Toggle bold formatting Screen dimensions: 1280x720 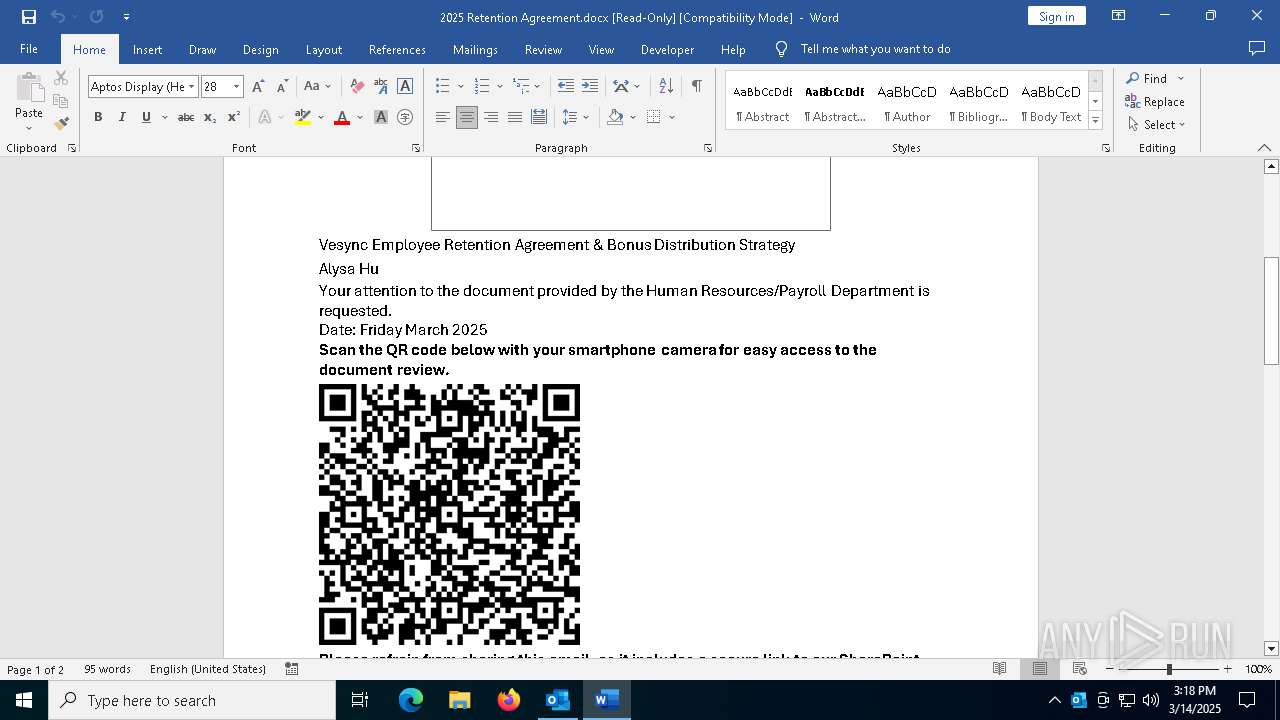click(x=98, y=117)
